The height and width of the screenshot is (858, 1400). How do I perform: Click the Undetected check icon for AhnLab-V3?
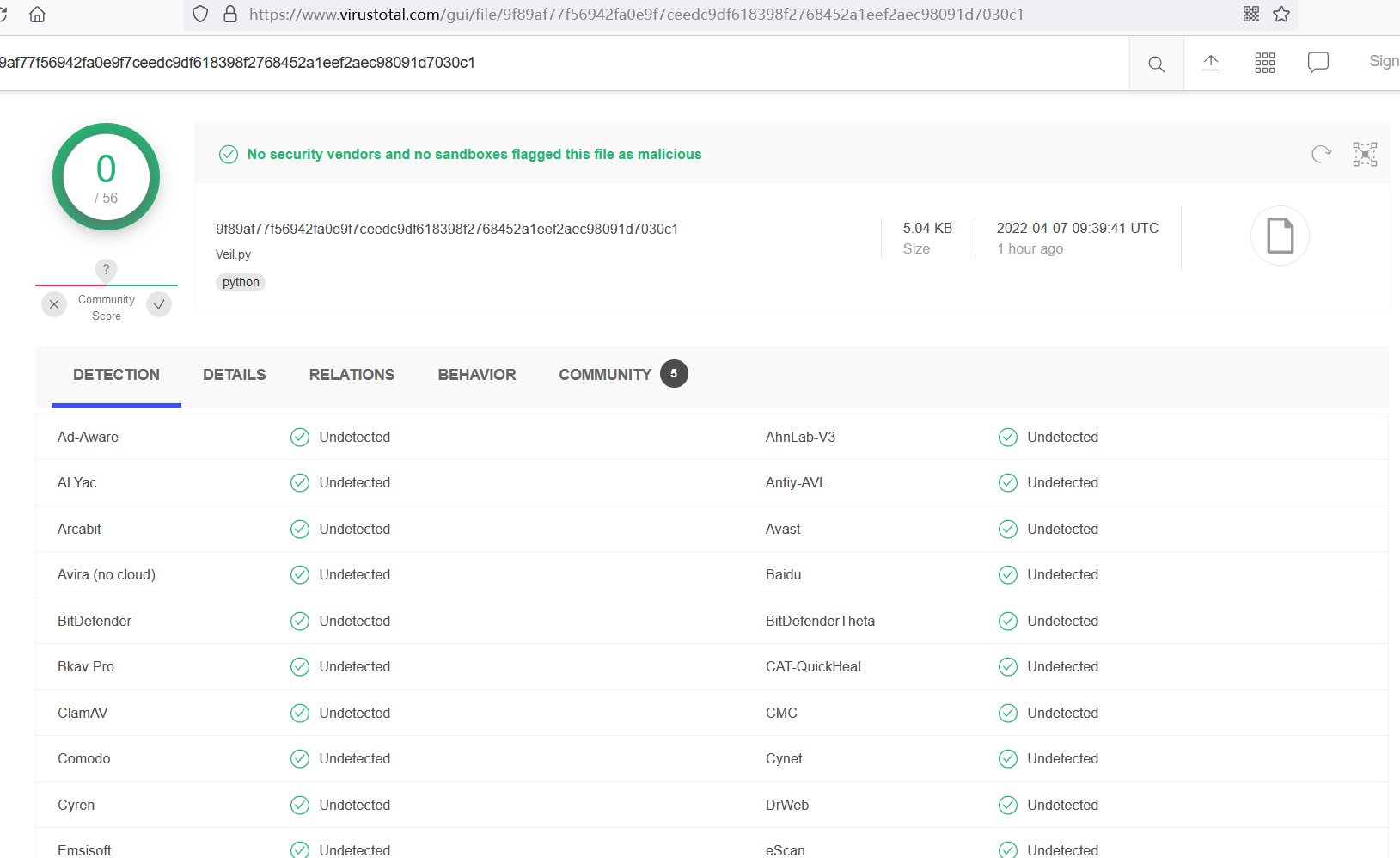1008,437
